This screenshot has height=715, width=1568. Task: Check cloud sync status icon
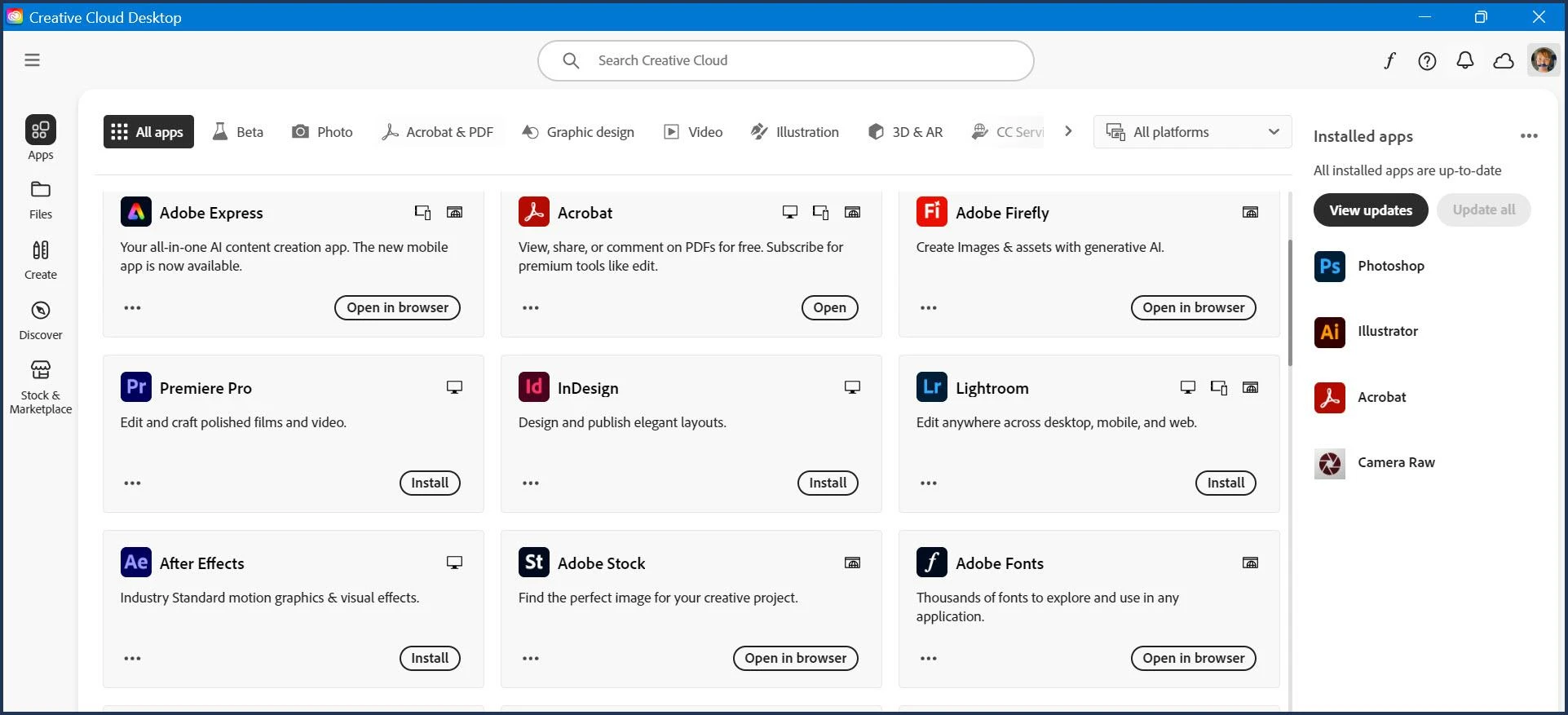[x=1504, y=60]
